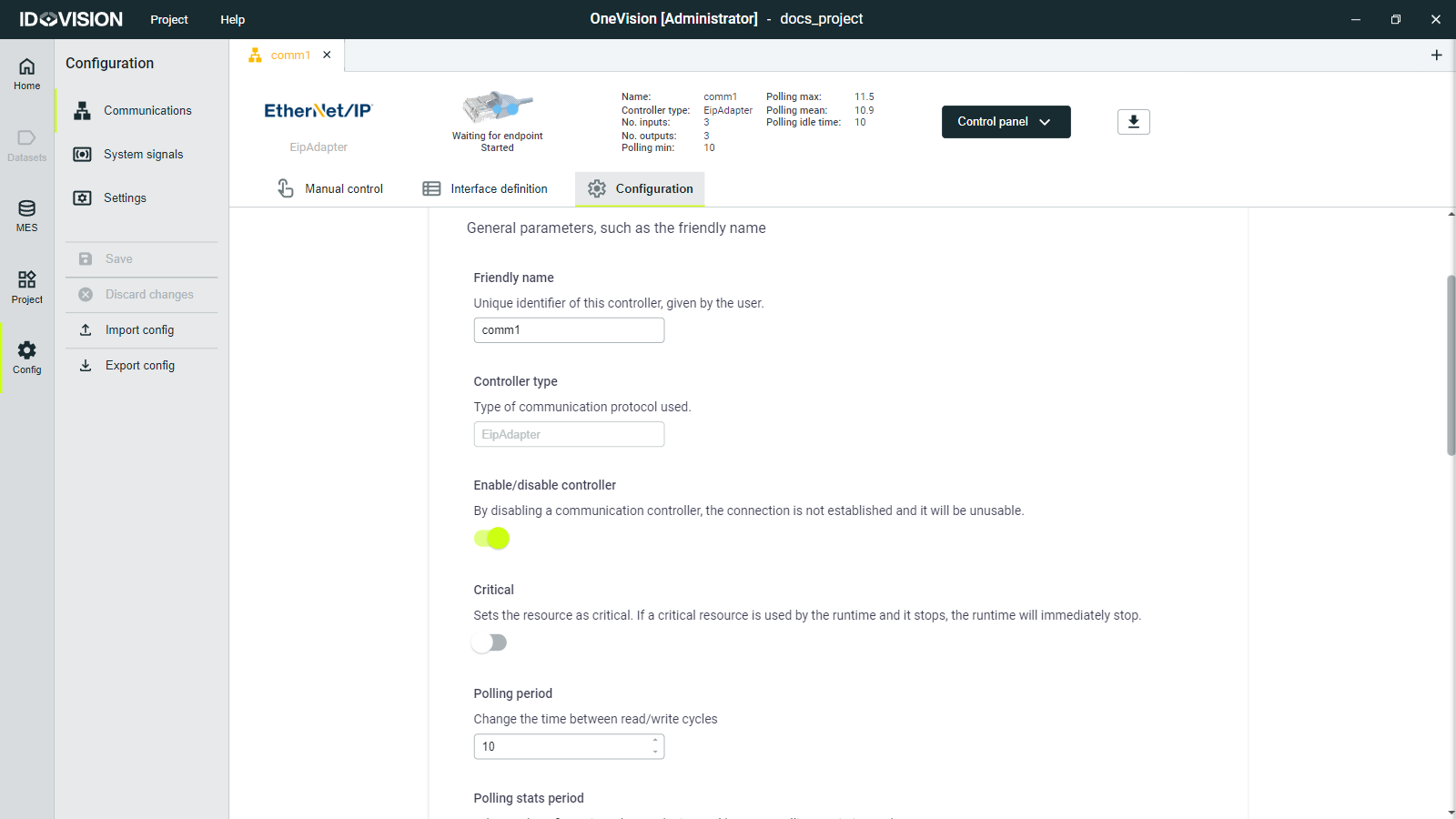Select the Project icon in the navigation rail
1456x819 pixels.
pos(26,286)
